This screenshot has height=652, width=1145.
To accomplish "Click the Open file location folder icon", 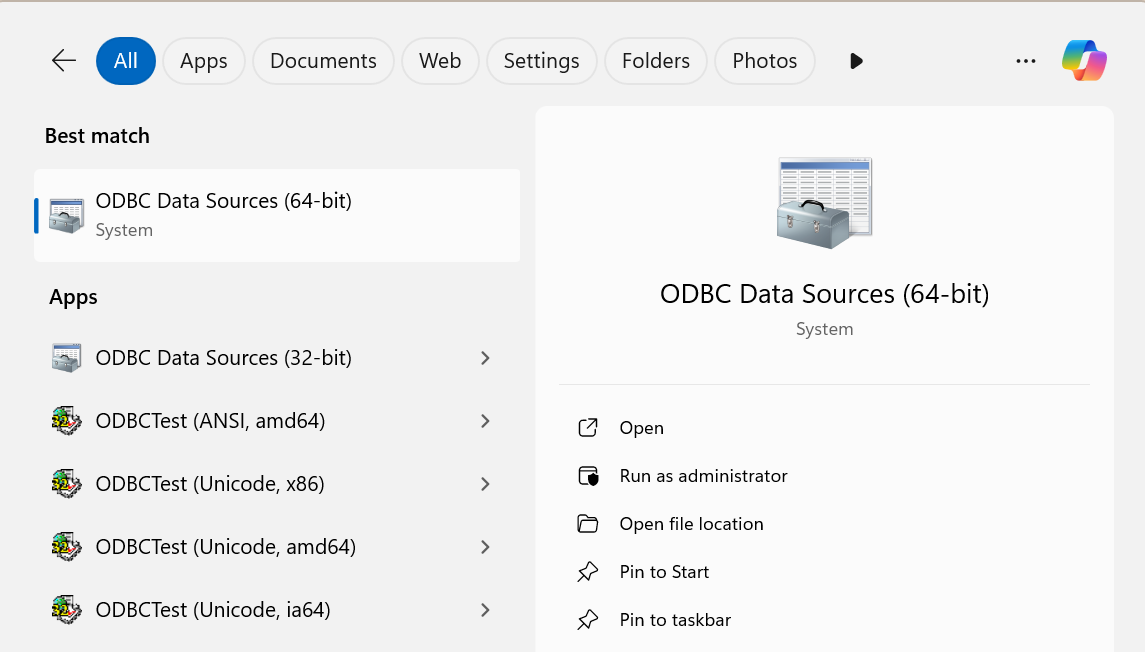I will pyautogui.click(x=590, y=523).
